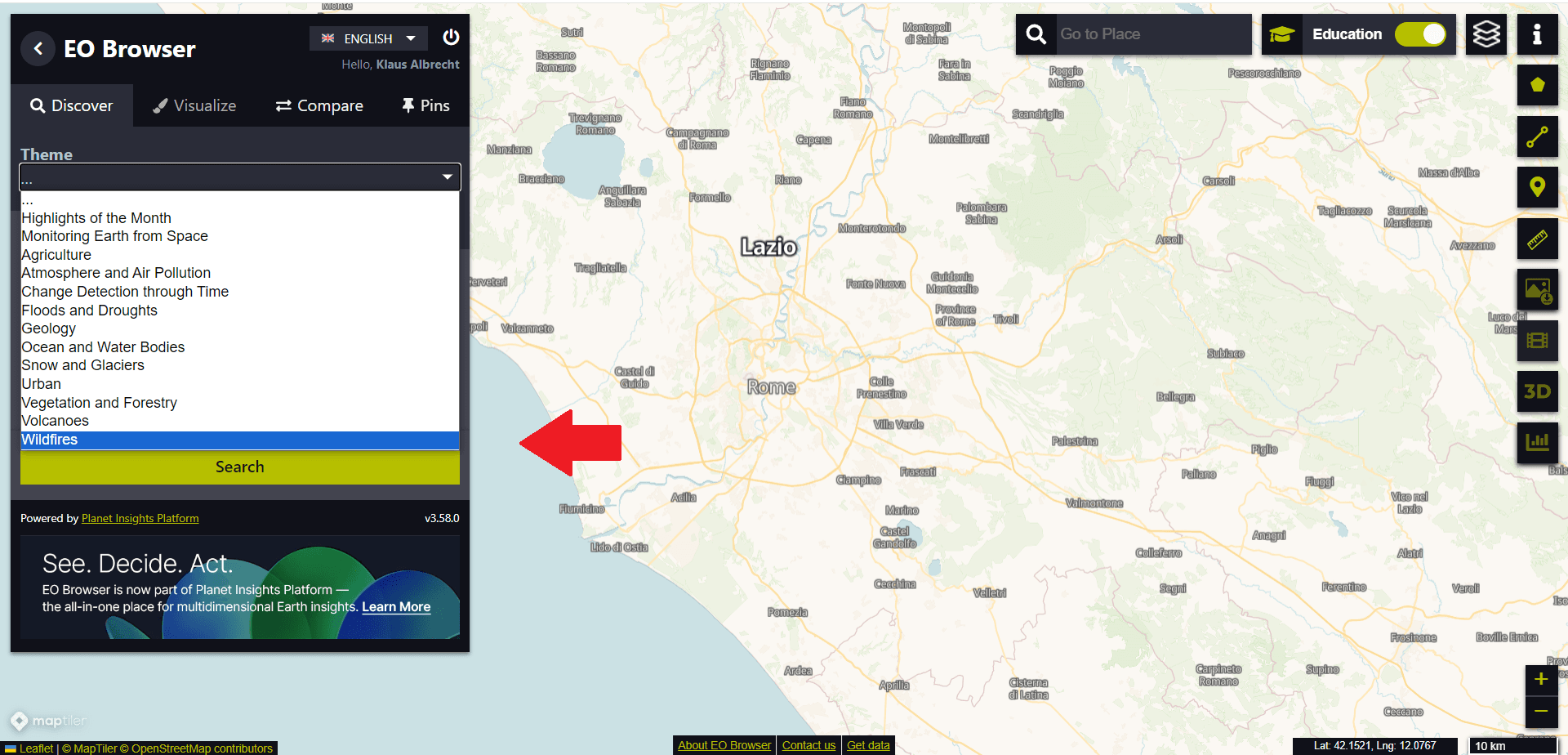Select the draw area of interest pentagon tool
1568x755 pixels.
pyautogui.click(x=1537, y=85)
